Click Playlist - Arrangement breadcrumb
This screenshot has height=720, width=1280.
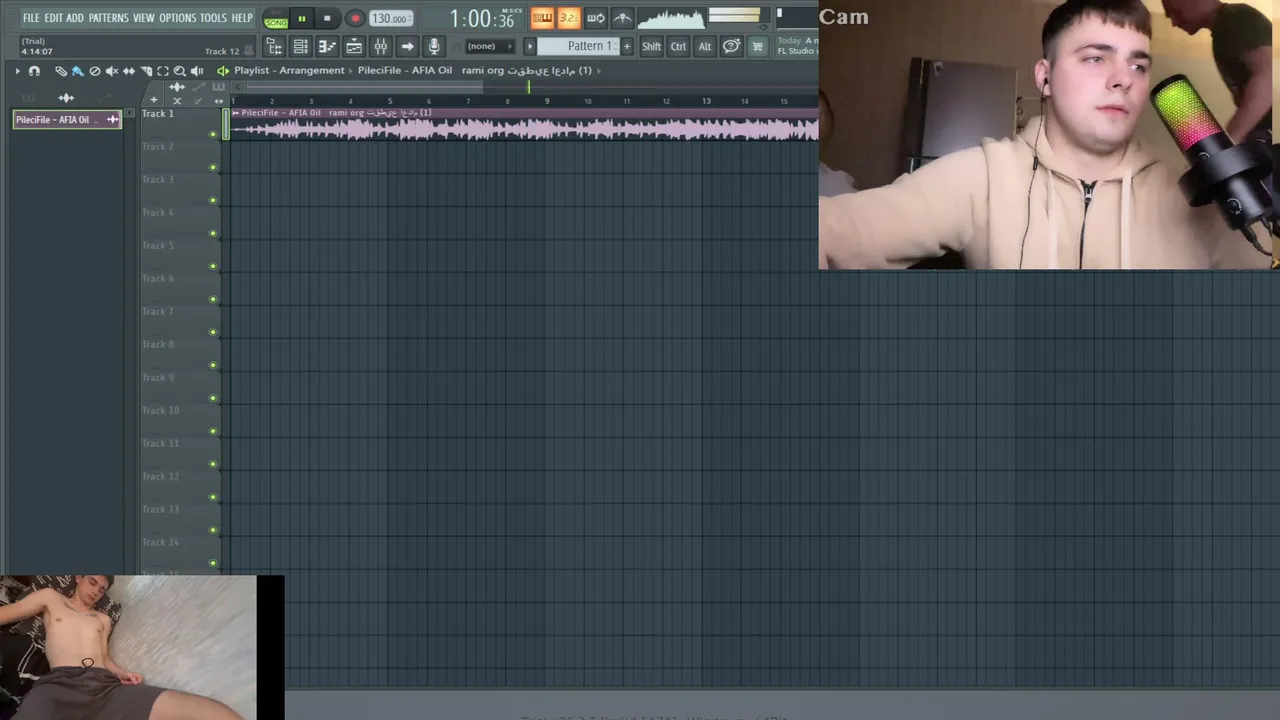click(x=289, y=71)
